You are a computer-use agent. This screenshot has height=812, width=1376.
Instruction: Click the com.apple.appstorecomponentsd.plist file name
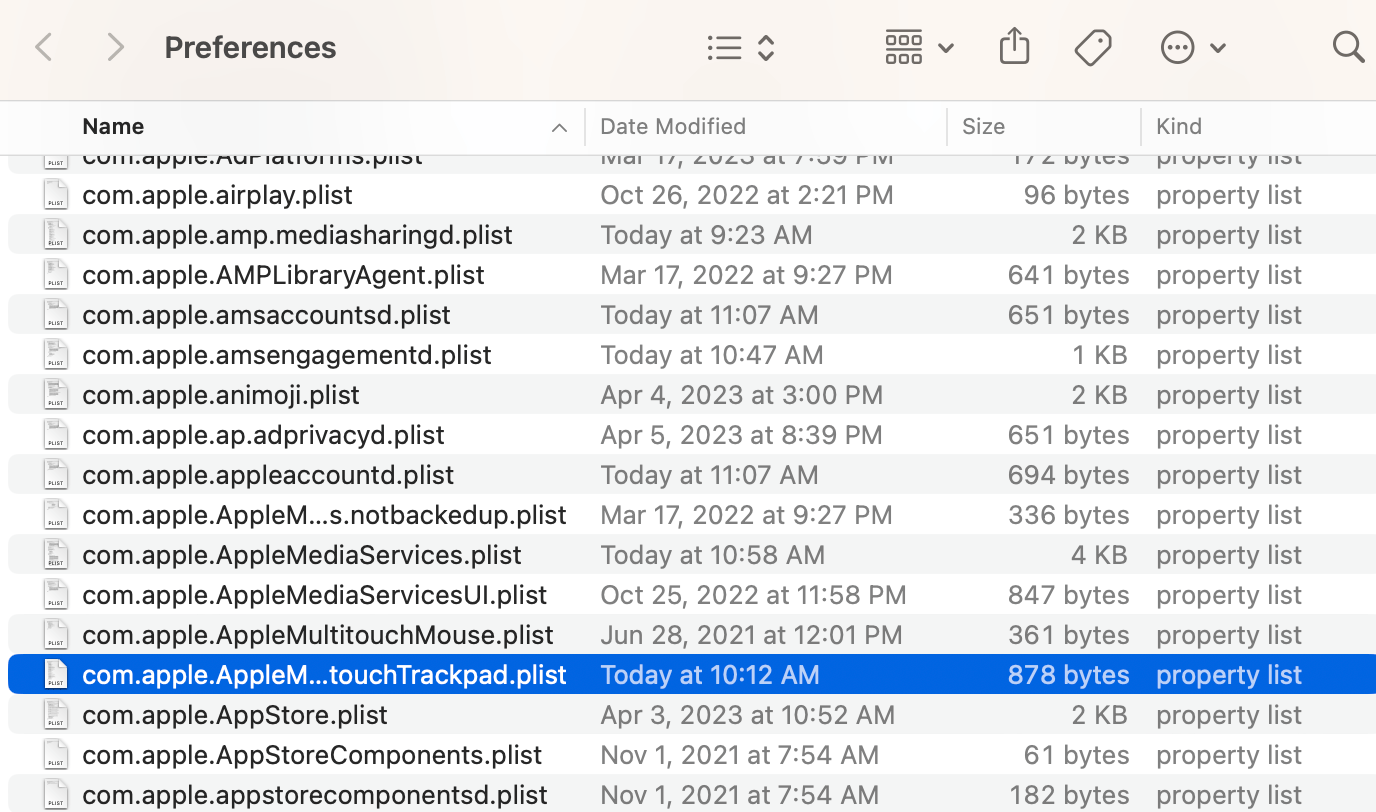pyautogui.click(x=315, y=795)
